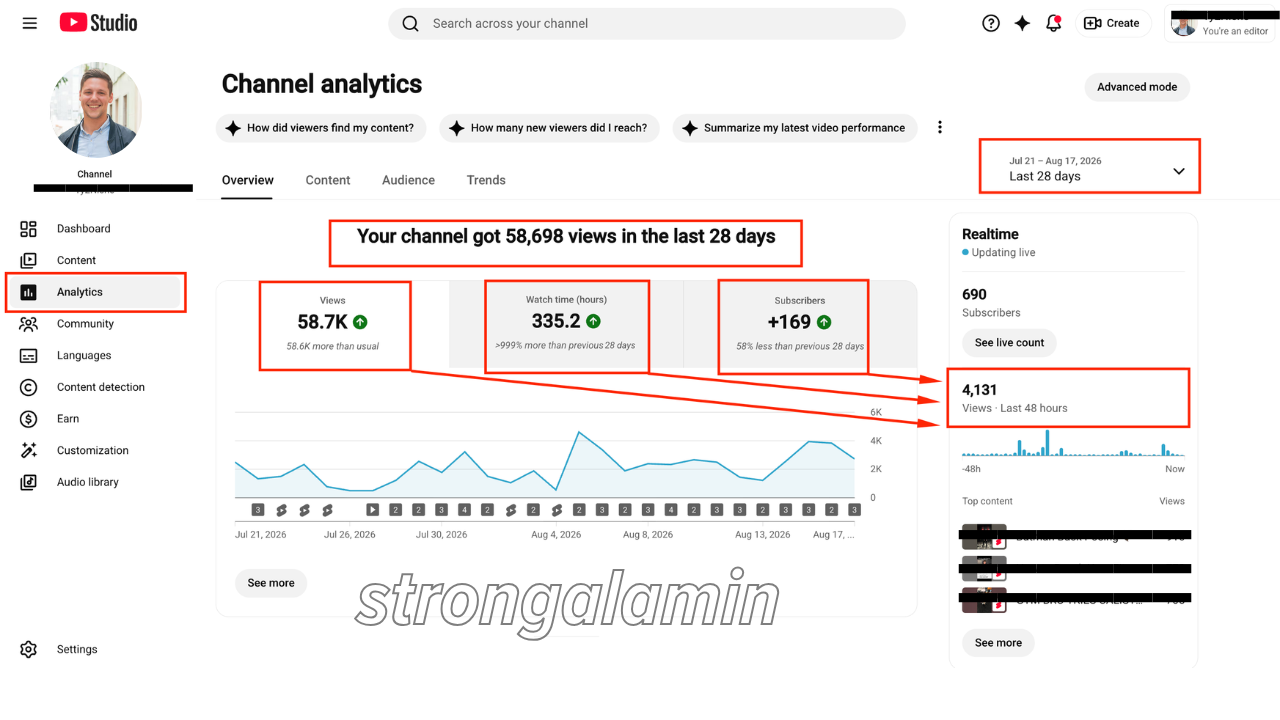
Task: Click the Advanced mode button
Action: [1137, 87]
